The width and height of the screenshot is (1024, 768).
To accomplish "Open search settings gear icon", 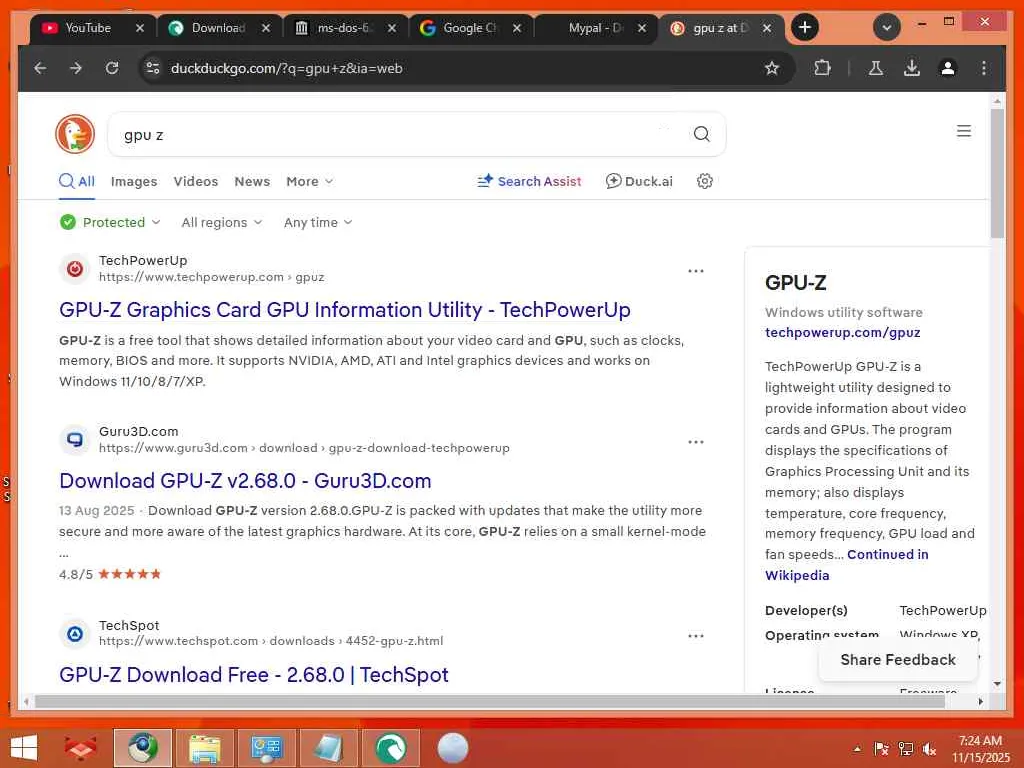I will click(705, 181).
